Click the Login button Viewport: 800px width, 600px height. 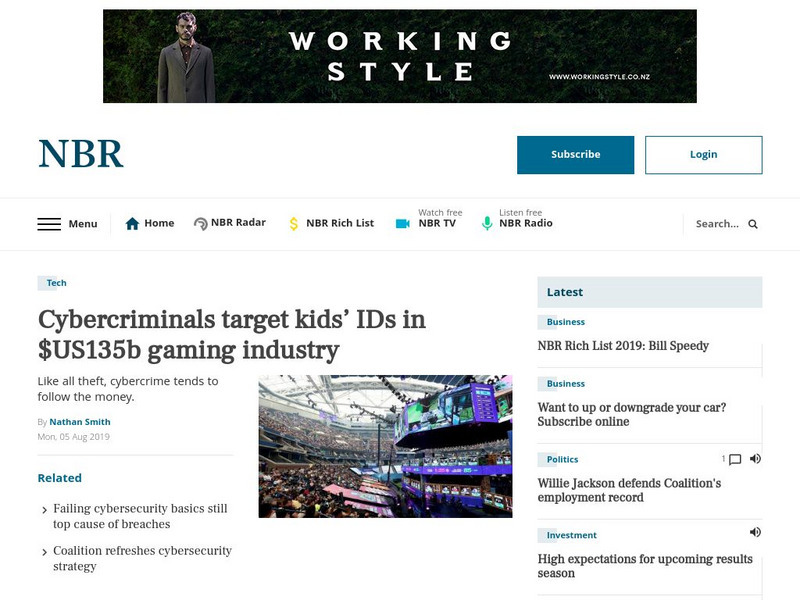point(703,155)
